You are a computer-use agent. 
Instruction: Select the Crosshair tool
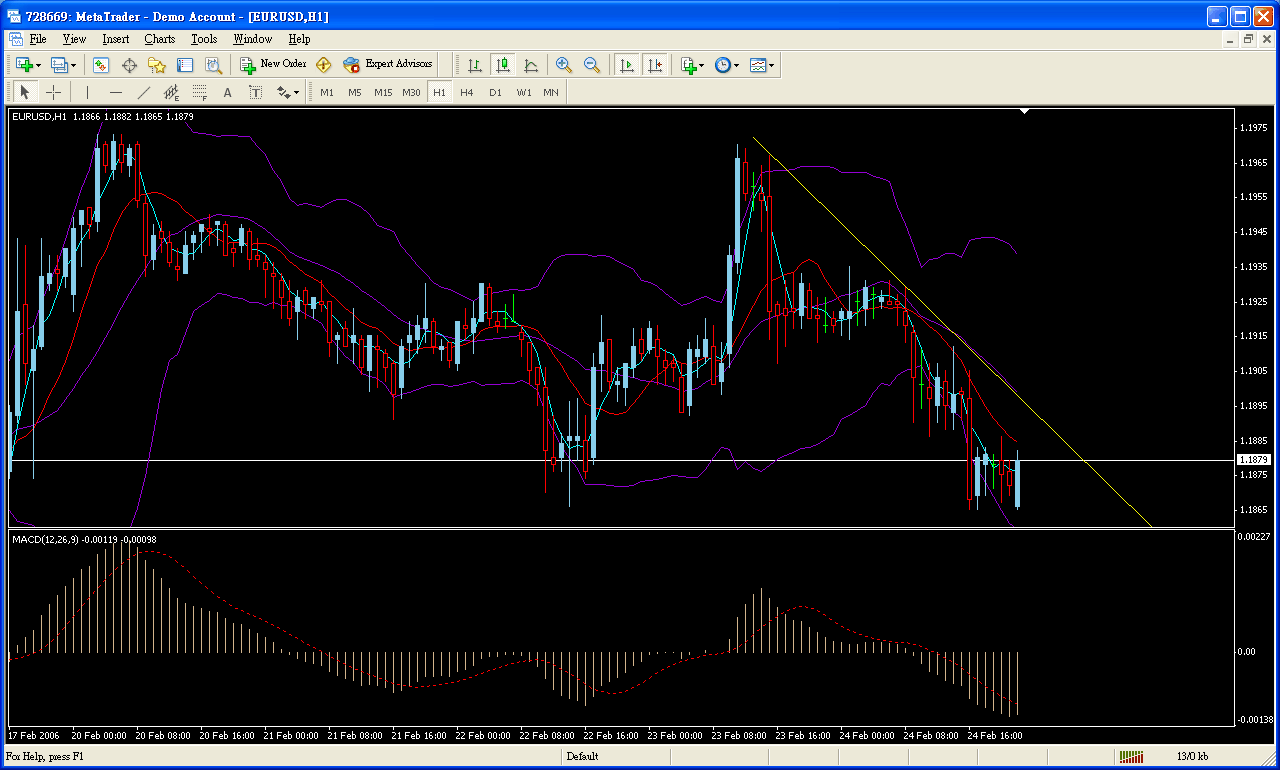(x=53, y=92)
